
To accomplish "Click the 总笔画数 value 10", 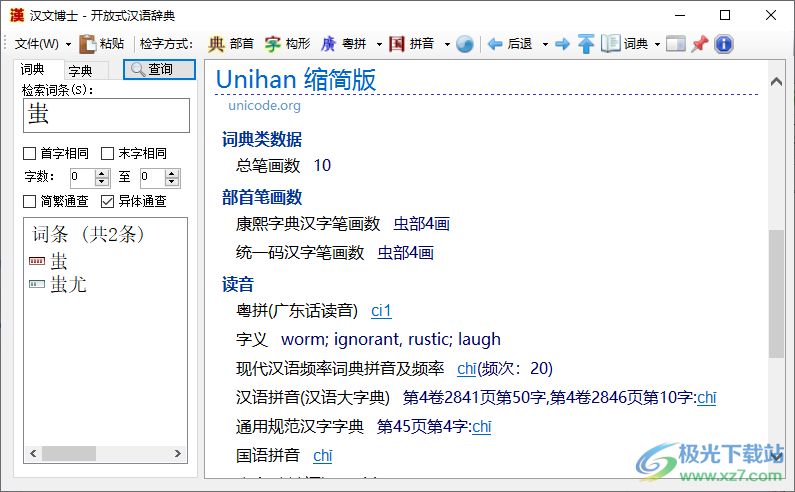I will (x=322, y=166).
